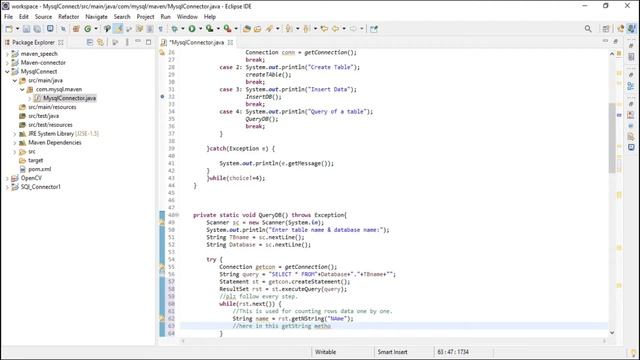Click the editor scroll down arrow
The height and width of the screenshot is (360, 640).
(x=612, y=333)
